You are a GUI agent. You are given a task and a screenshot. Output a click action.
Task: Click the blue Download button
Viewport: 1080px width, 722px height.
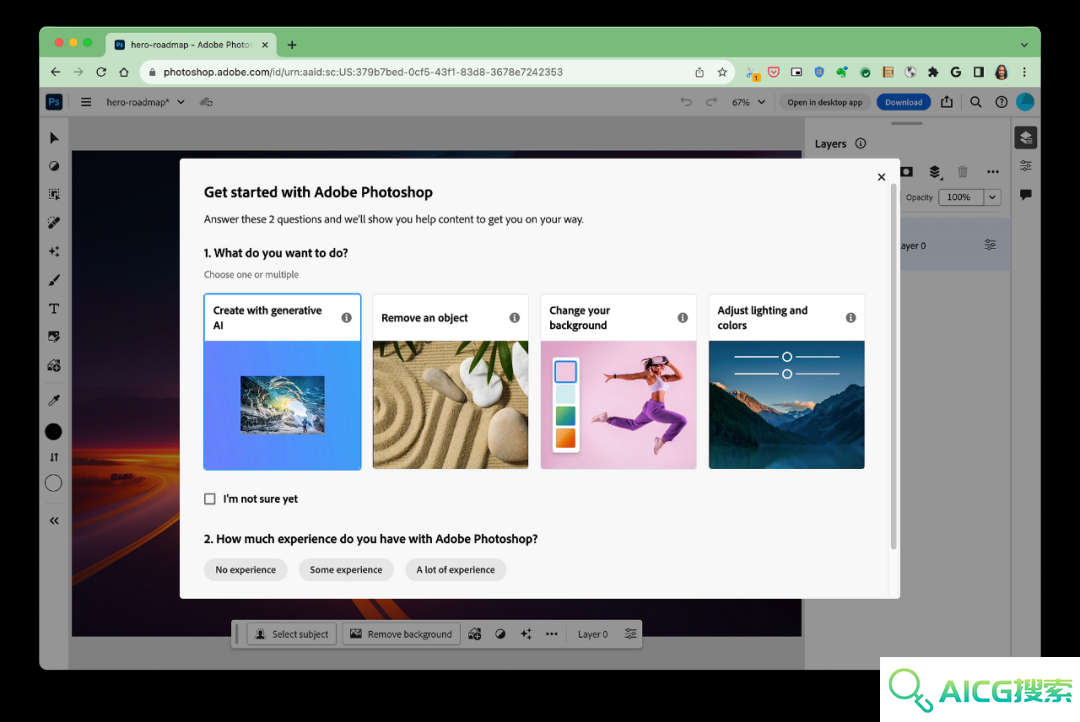pyautogui.click(x=904, y=102)
